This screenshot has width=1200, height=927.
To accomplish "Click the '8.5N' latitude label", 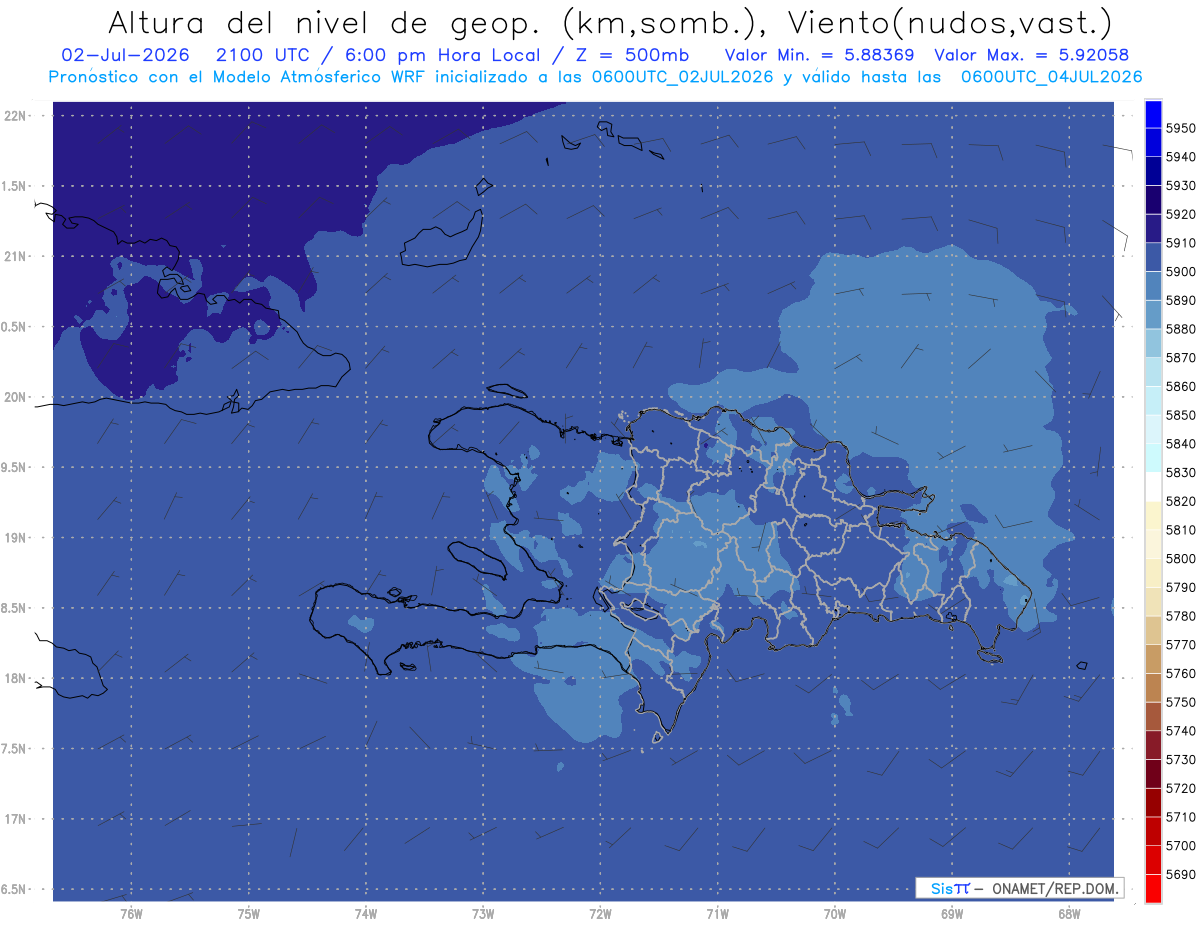I will click(x=14, y=608).
